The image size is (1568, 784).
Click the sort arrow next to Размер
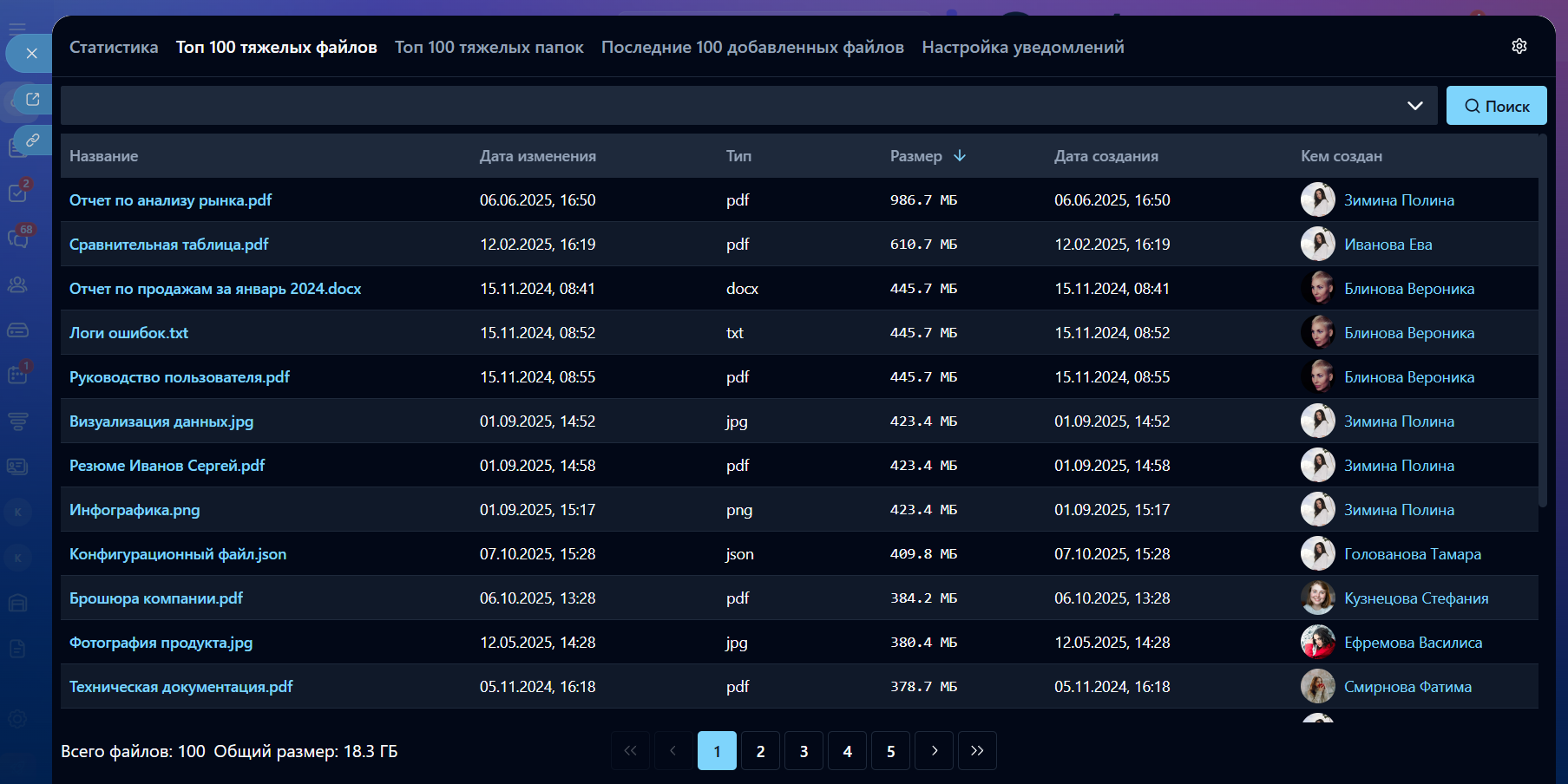pos(960,156)
